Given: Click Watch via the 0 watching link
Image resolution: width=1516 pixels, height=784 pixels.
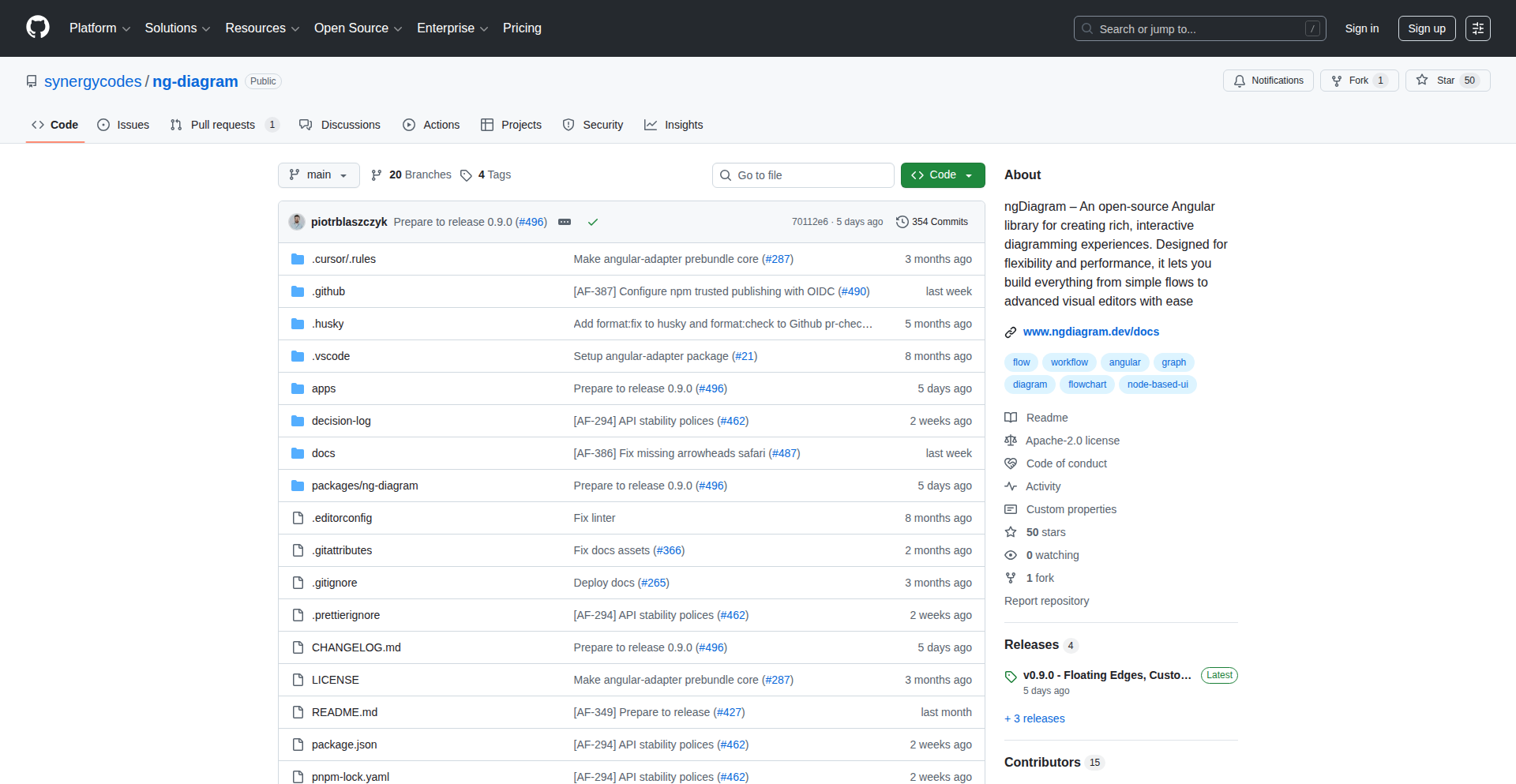Looking at the screenshot, I should click(1050, 554).
